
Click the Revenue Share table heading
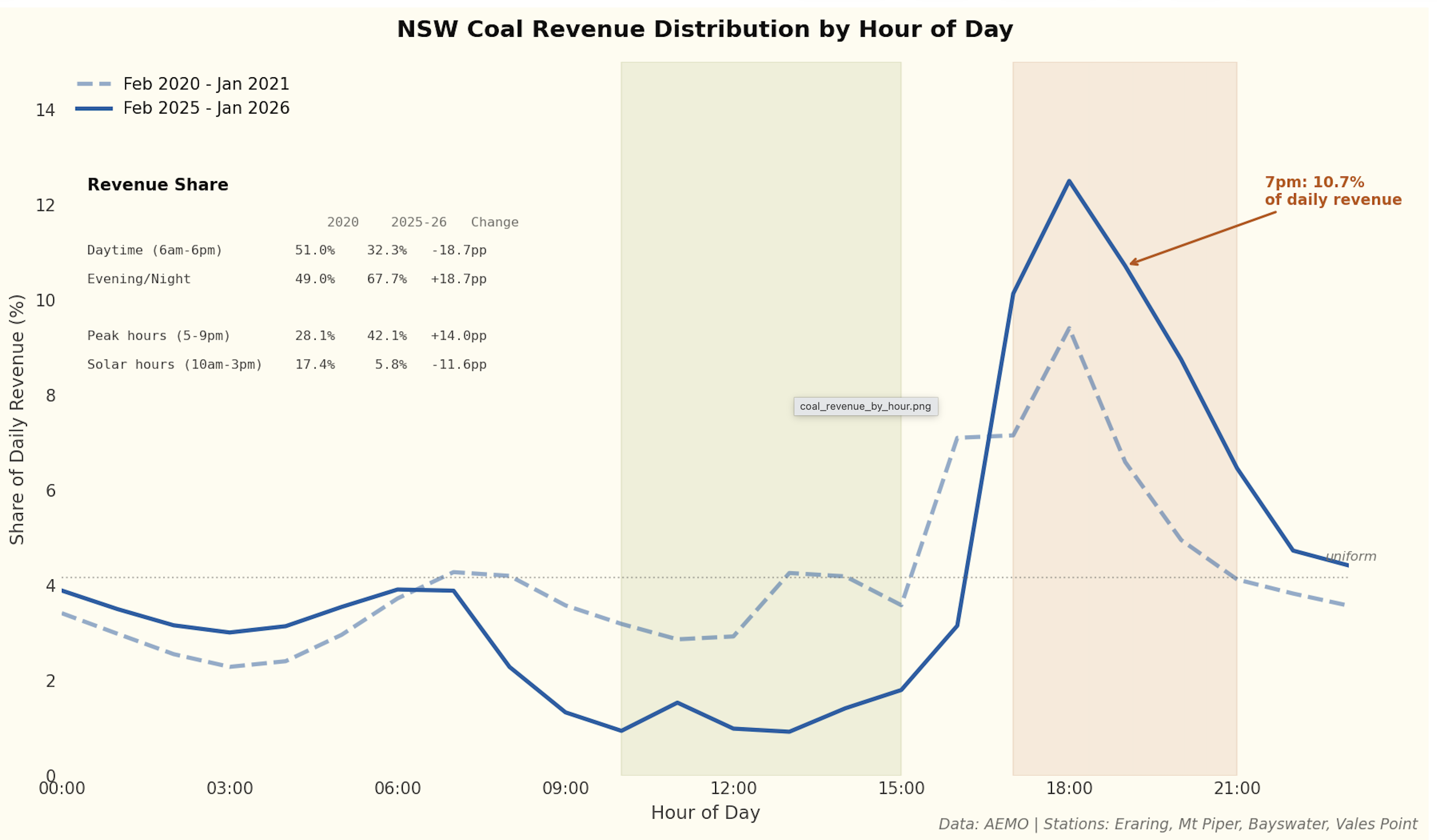pos(157,185)
